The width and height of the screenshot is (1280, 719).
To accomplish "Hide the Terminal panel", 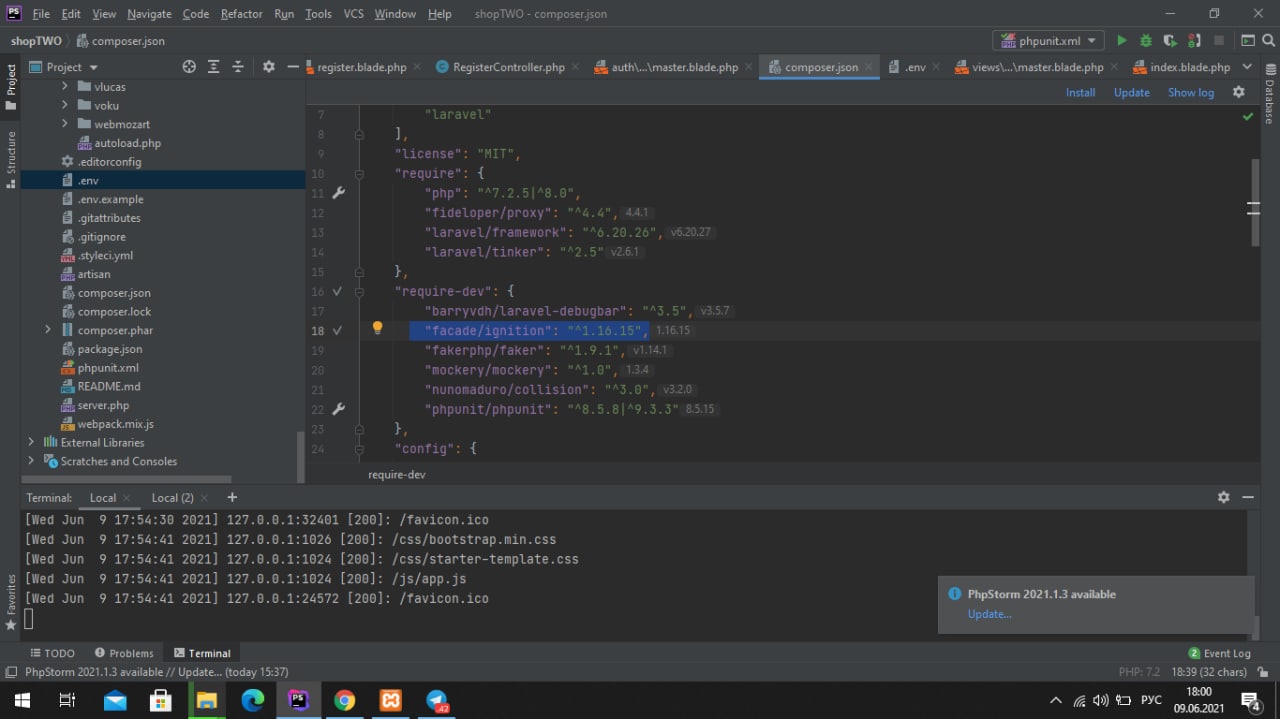I will pyautogui.click(x=1248, y=497).
